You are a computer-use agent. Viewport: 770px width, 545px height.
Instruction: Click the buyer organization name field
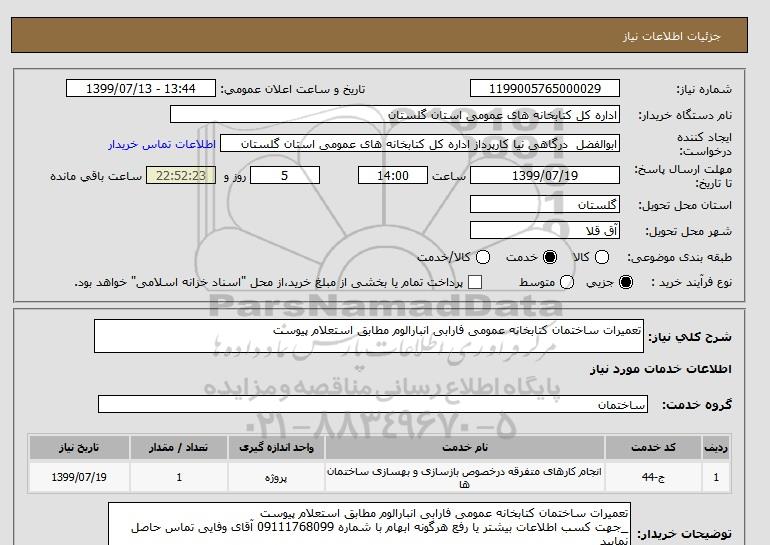point(395,114)
